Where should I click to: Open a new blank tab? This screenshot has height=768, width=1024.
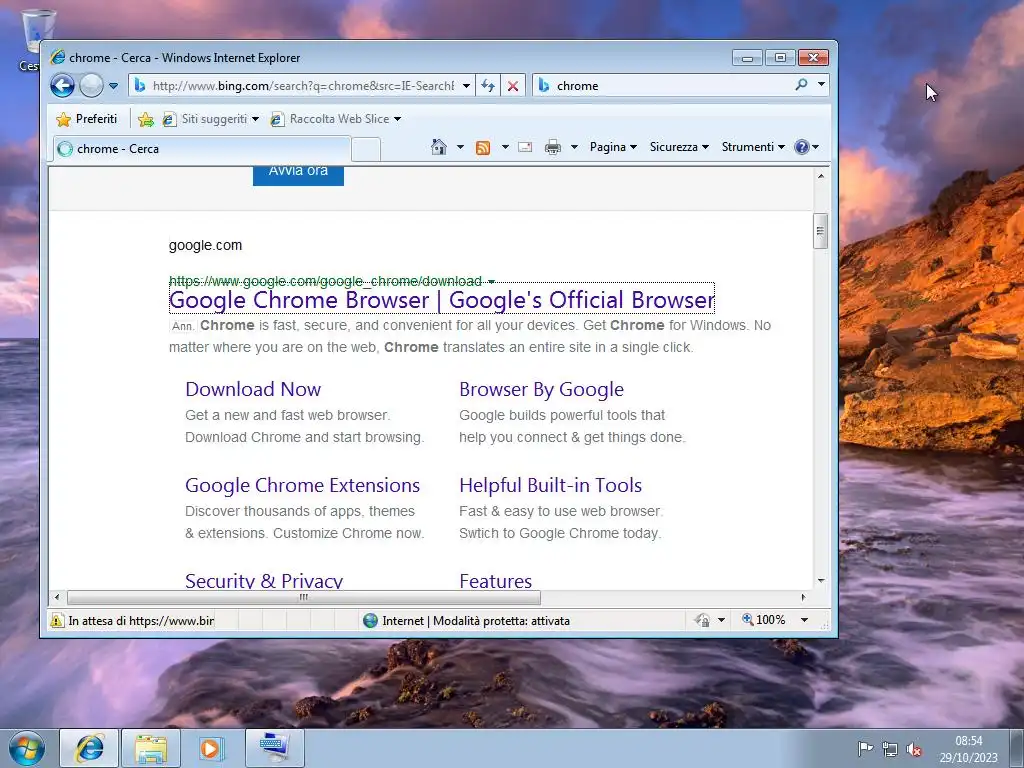tap(366, 150)
